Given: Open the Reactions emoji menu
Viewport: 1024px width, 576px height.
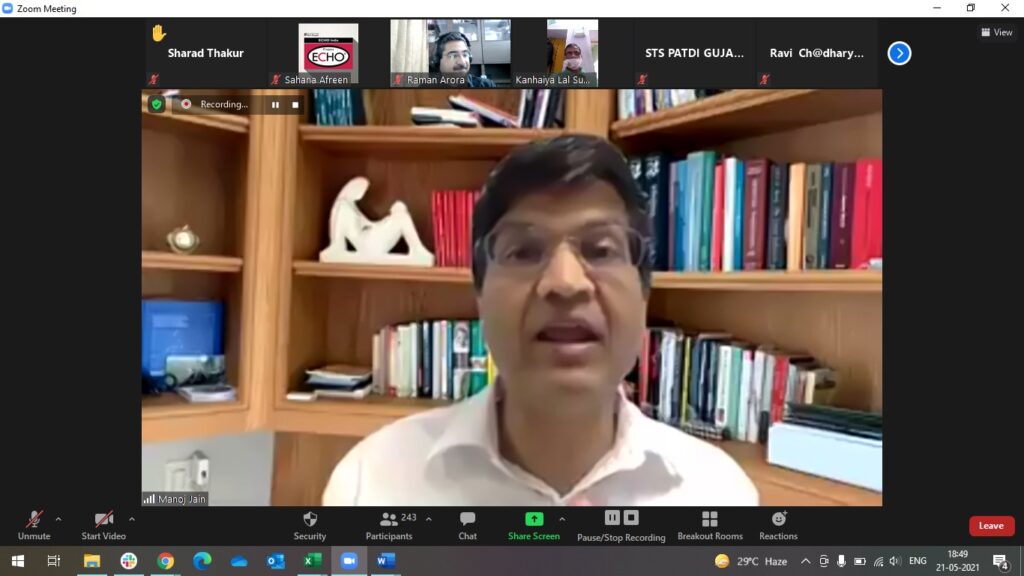Looking at the screenshot, I should 778,524.
